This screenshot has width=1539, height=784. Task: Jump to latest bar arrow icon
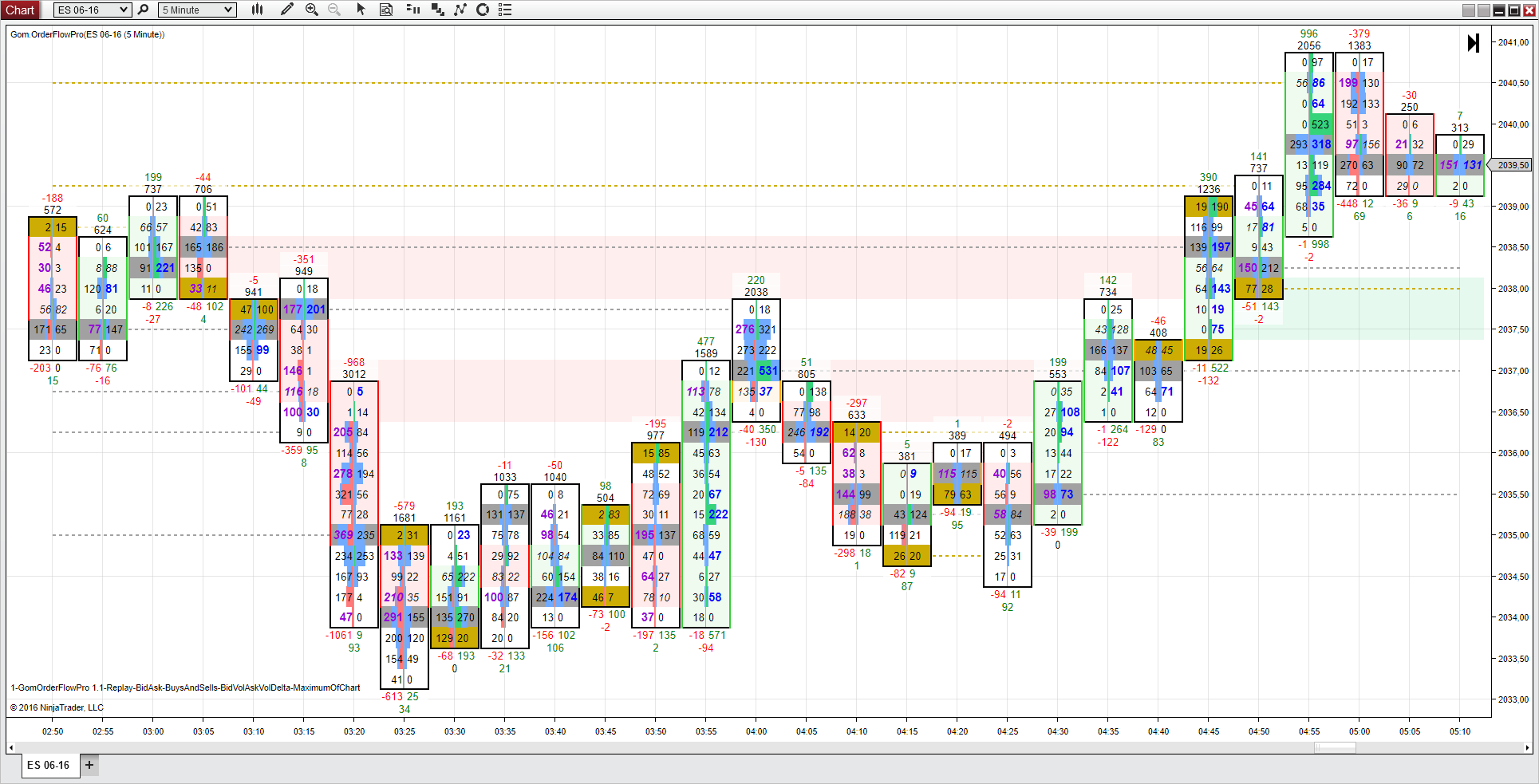(x=1474, y=43)
